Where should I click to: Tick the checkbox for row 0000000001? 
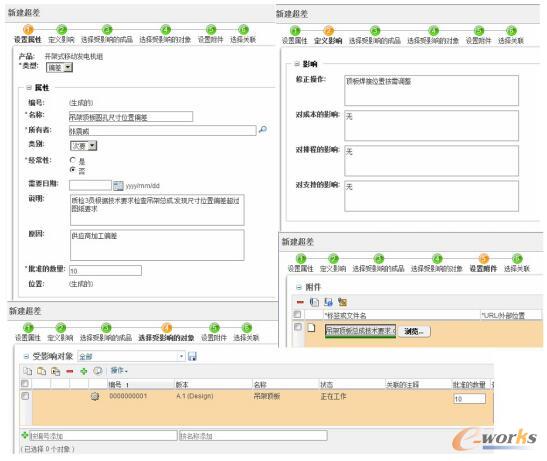tap(25, 396)
